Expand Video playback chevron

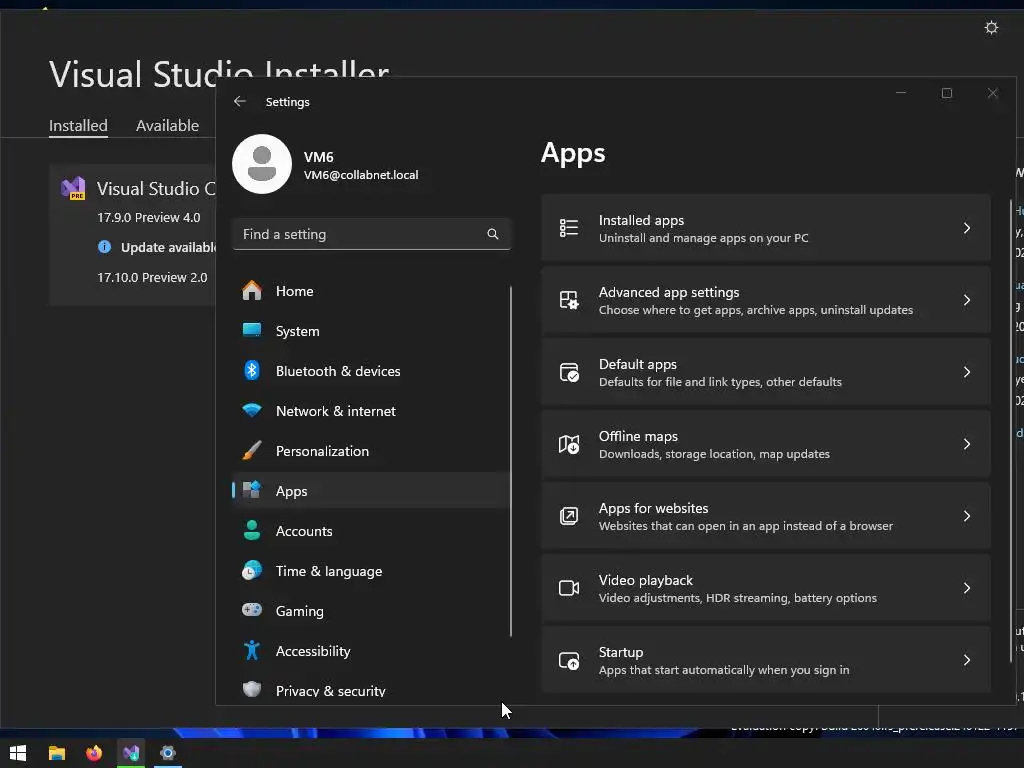click(x=967, y=588)
